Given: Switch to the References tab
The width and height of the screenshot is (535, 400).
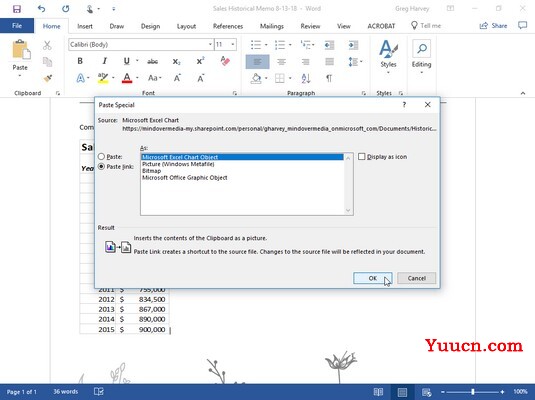Looking at the screenshot, I should click(x=228, y=26).
